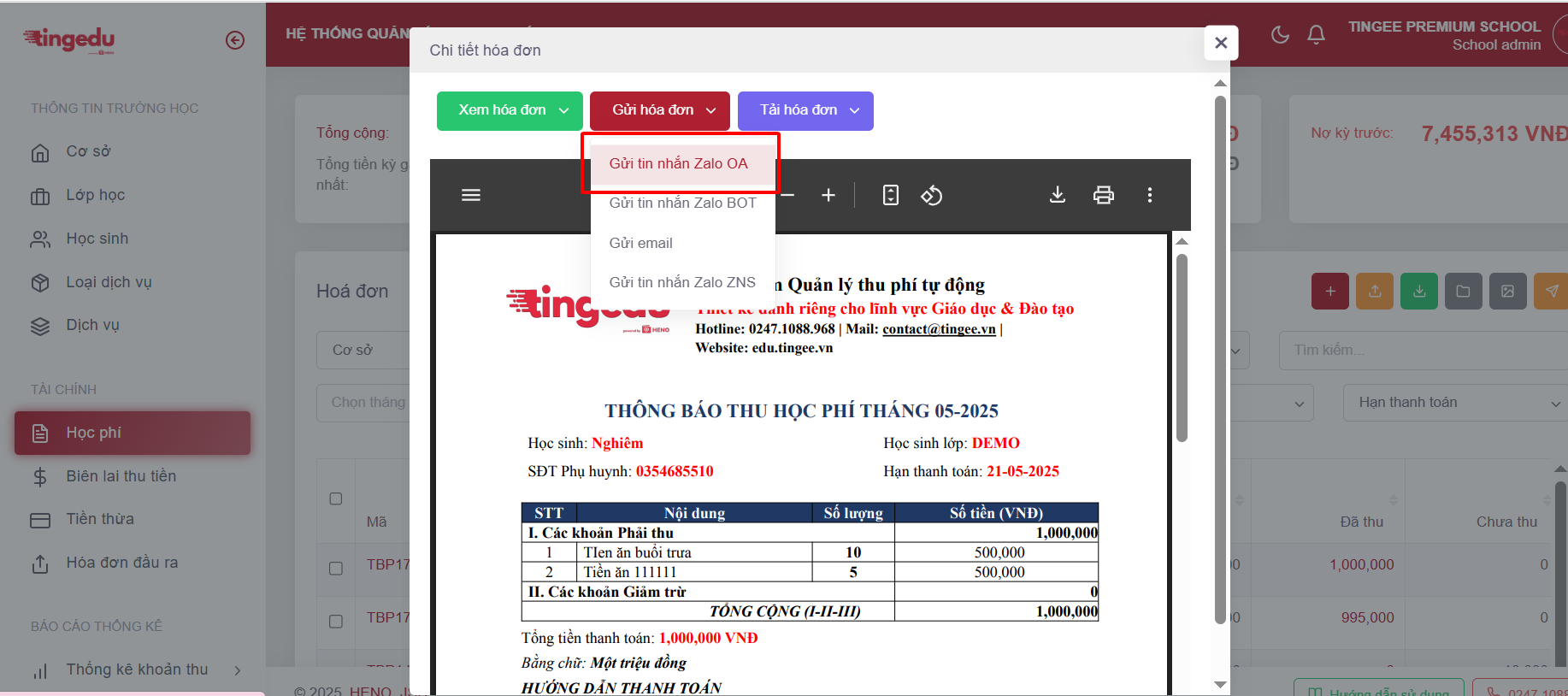Click the gray folder button
This screenshot has width=1568, height=696.
tap(1464, 292)
